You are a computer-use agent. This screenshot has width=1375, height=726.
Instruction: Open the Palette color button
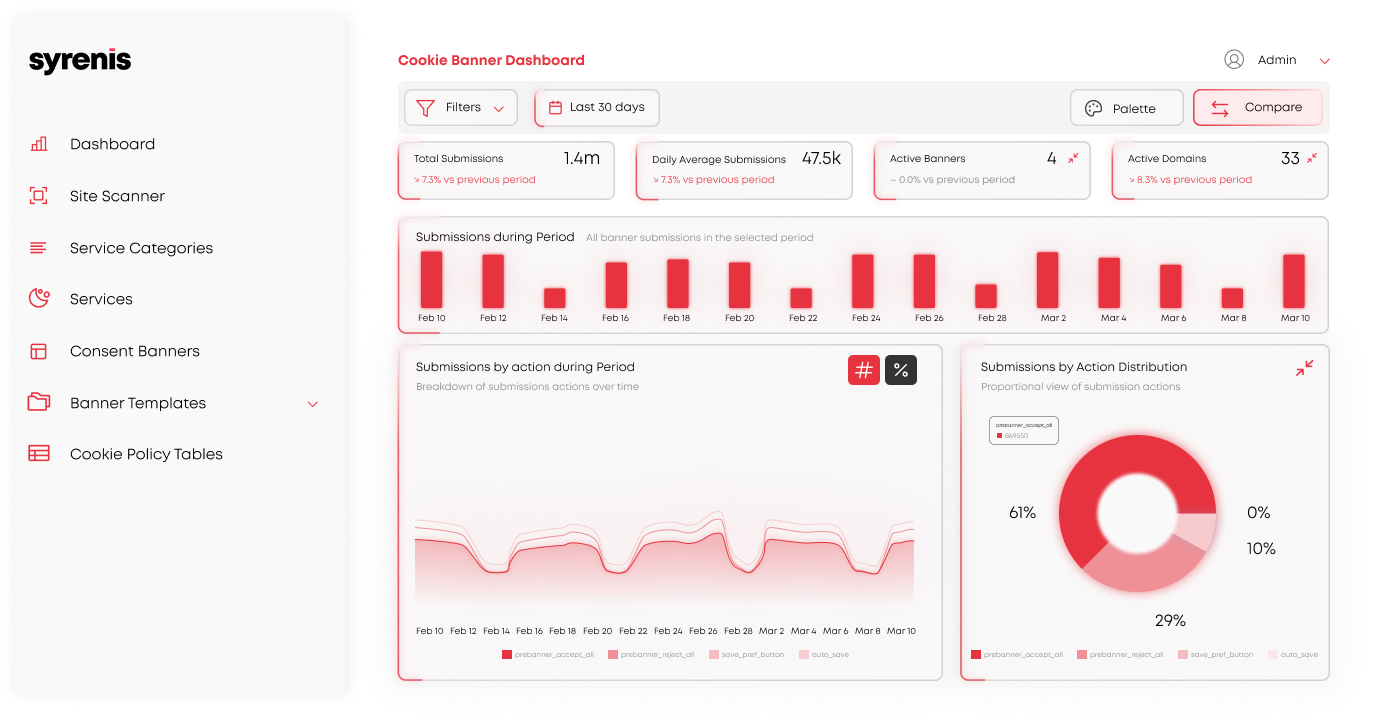coord(1126,108)
